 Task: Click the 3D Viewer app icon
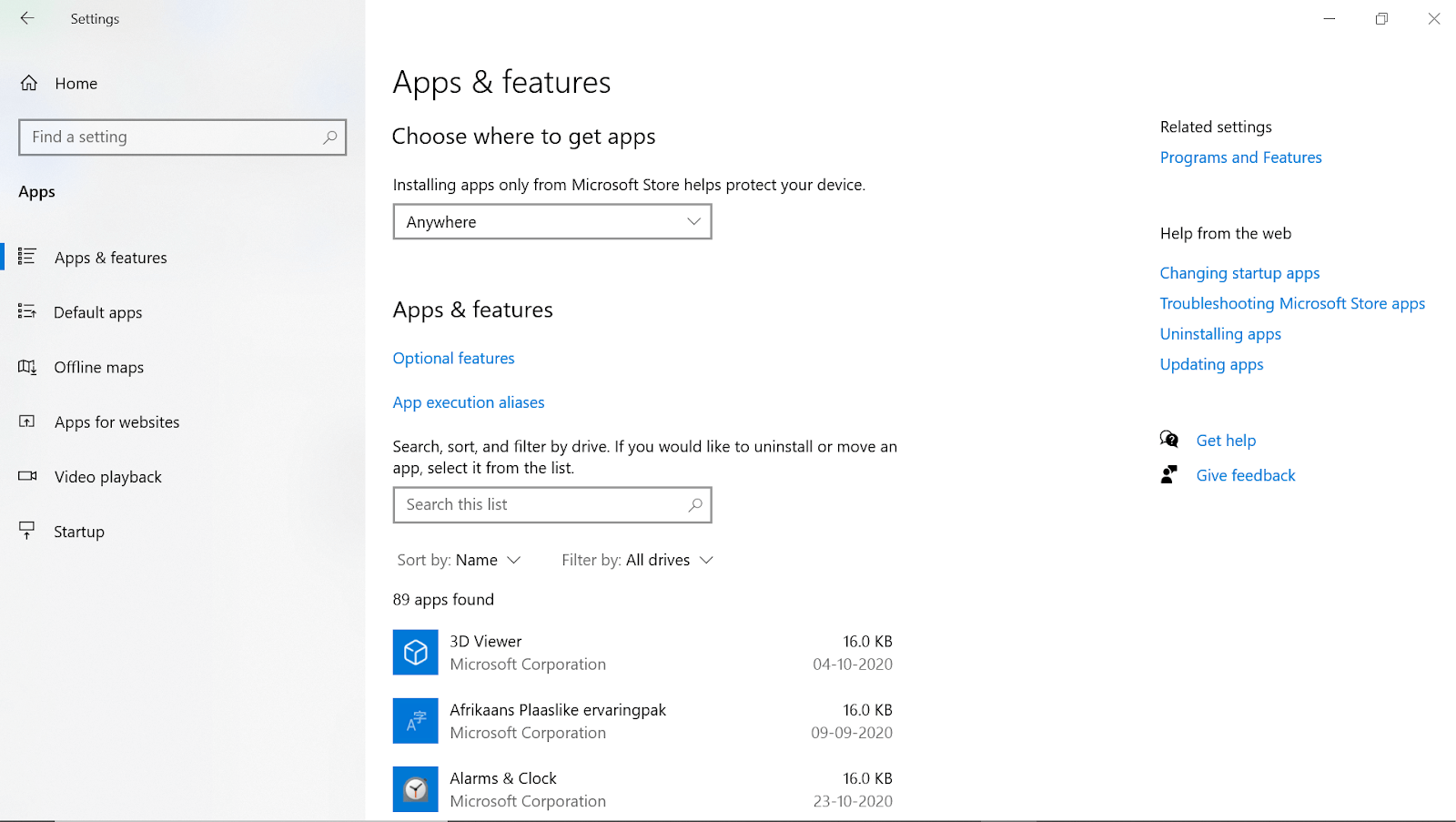[415, 652]
